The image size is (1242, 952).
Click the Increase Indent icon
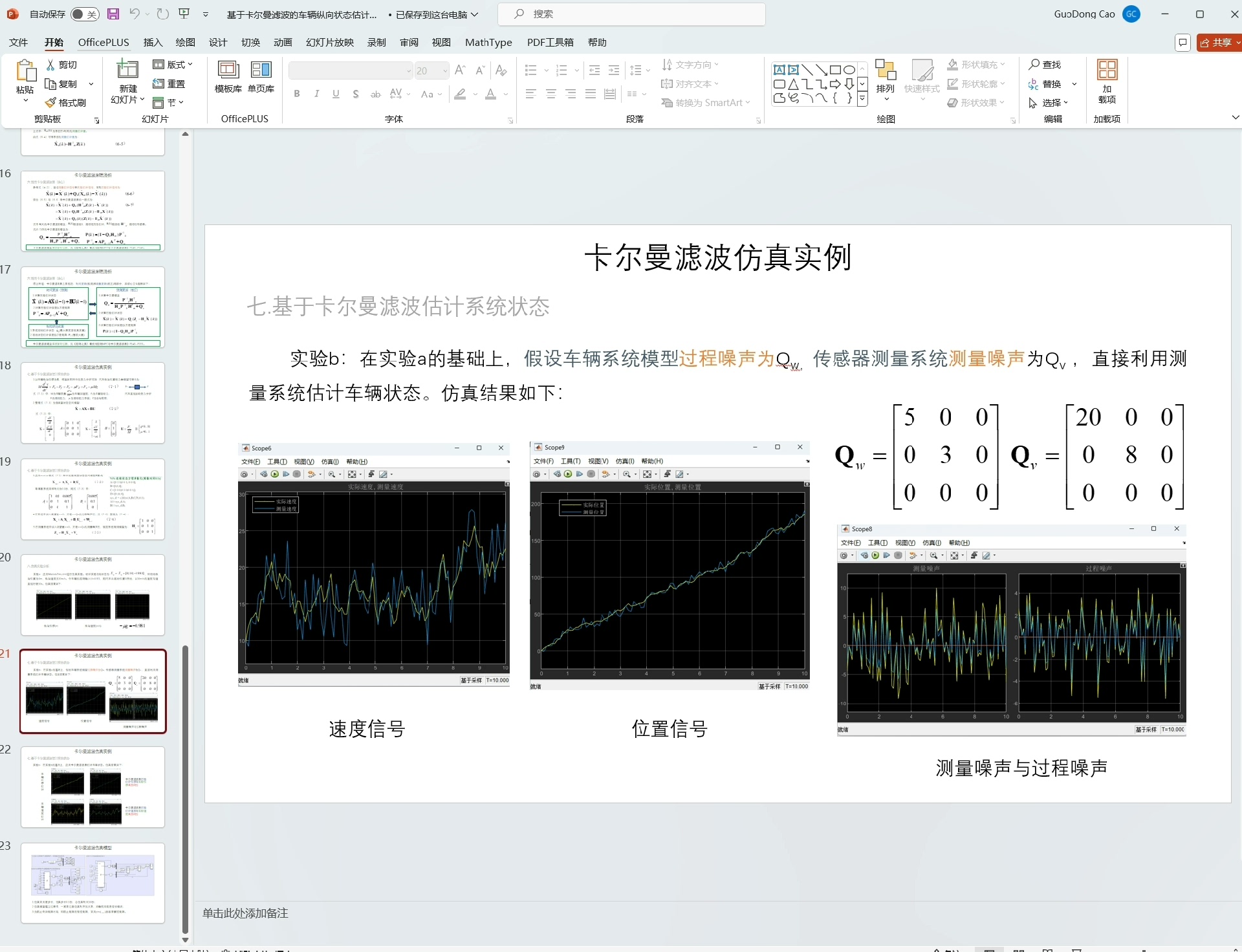point(615,70)
